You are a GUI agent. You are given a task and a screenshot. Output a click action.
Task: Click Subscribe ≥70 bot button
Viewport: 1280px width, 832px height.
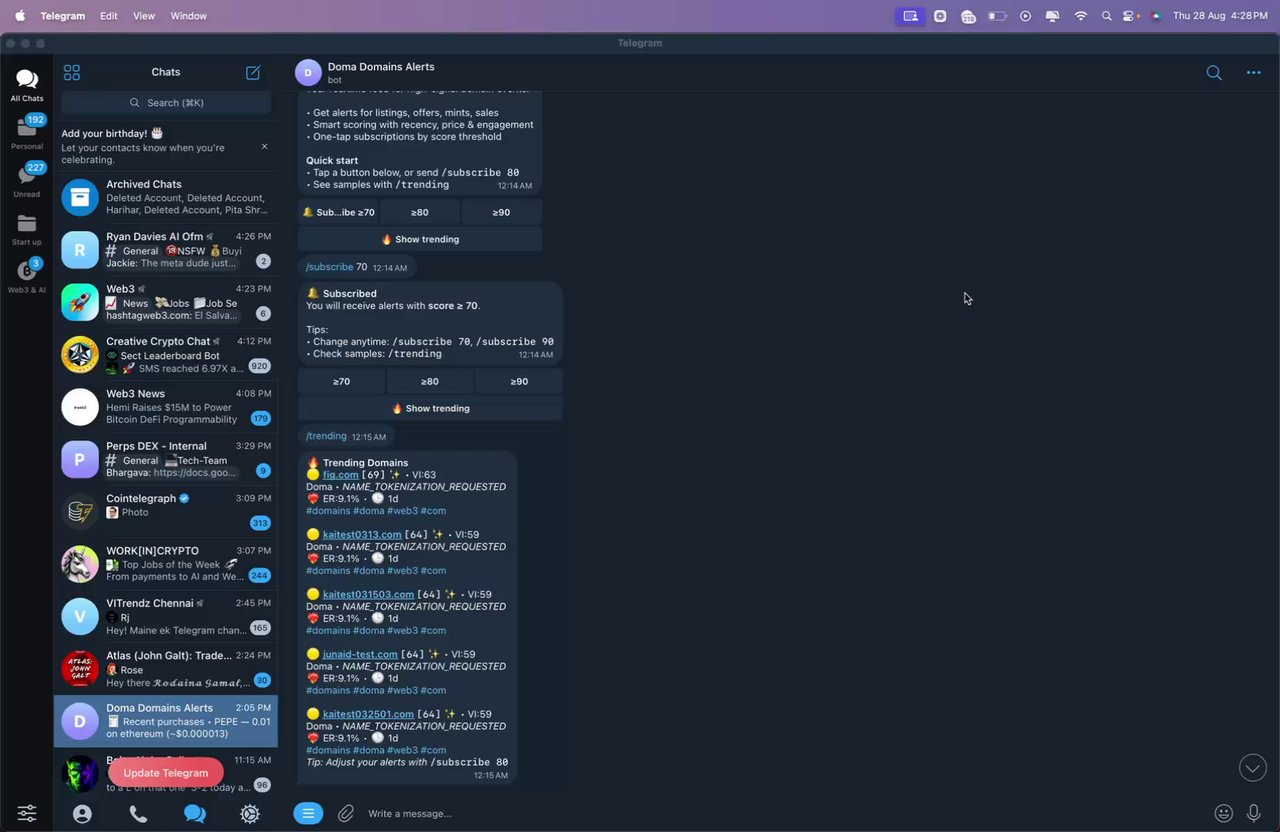[339, 212]
